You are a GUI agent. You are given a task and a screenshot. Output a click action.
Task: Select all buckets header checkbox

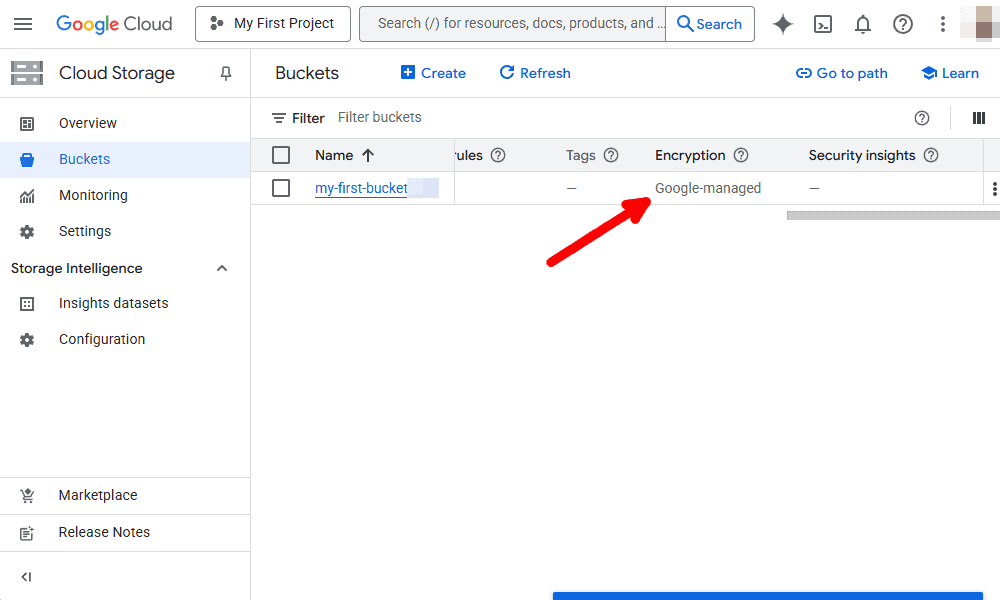tap(281, 155)
